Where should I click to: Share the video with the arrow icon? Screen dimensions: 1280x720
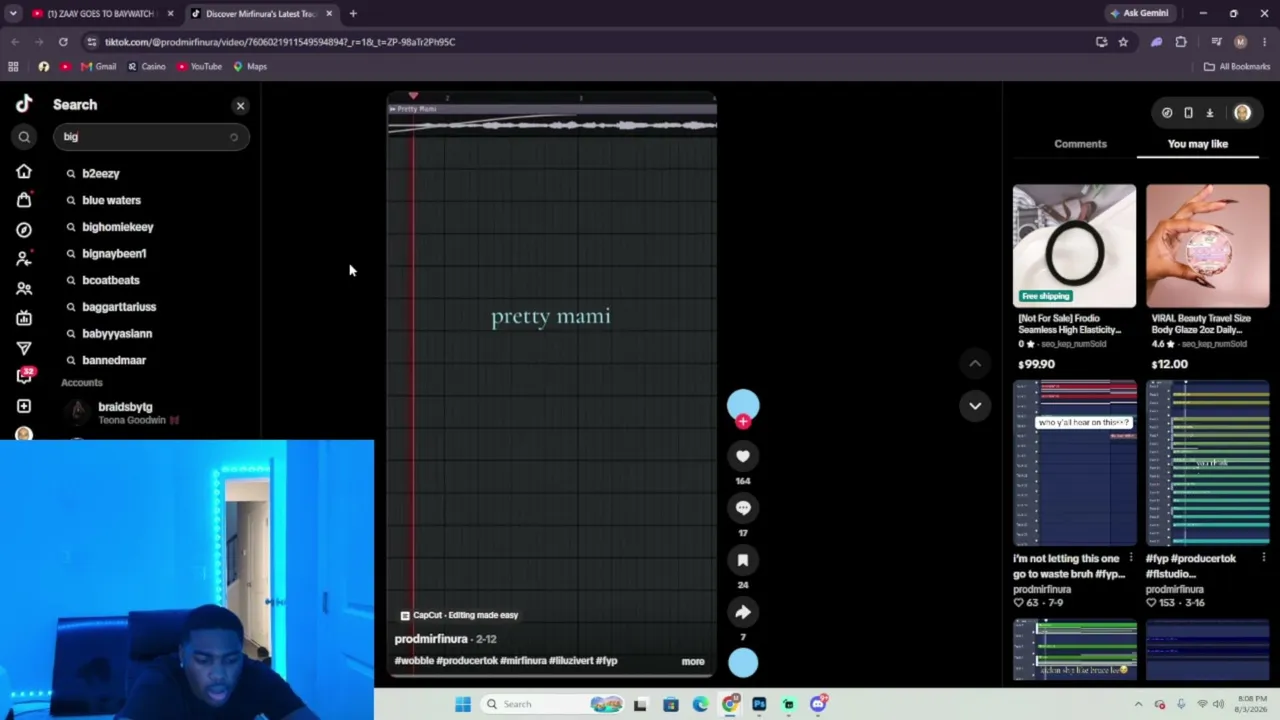point(743,612)
